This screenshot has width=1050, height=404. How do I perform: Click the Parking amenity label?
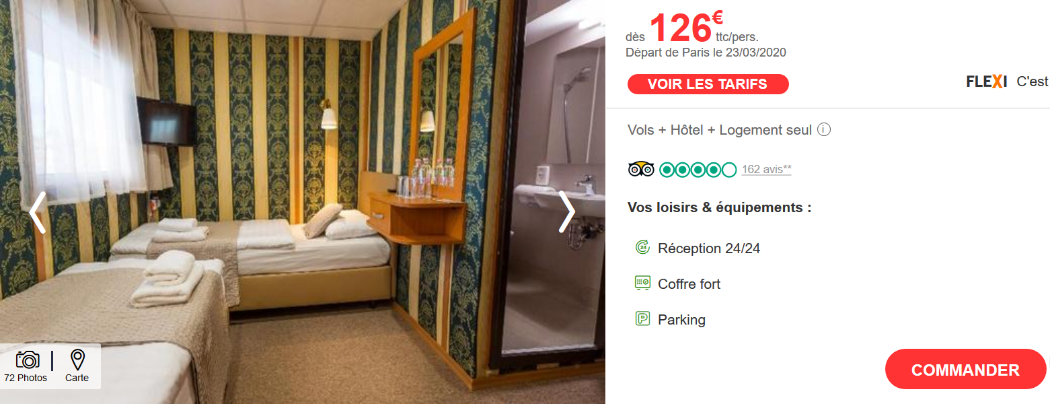tap(682, 320)
